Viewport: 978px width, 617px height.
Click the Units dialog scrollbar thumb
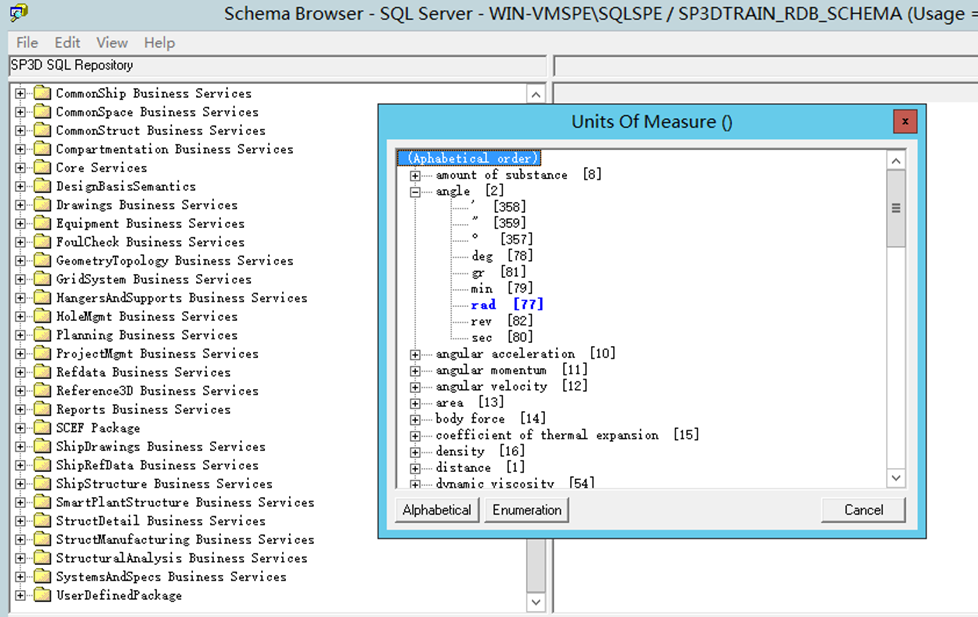tap(896, 208)
